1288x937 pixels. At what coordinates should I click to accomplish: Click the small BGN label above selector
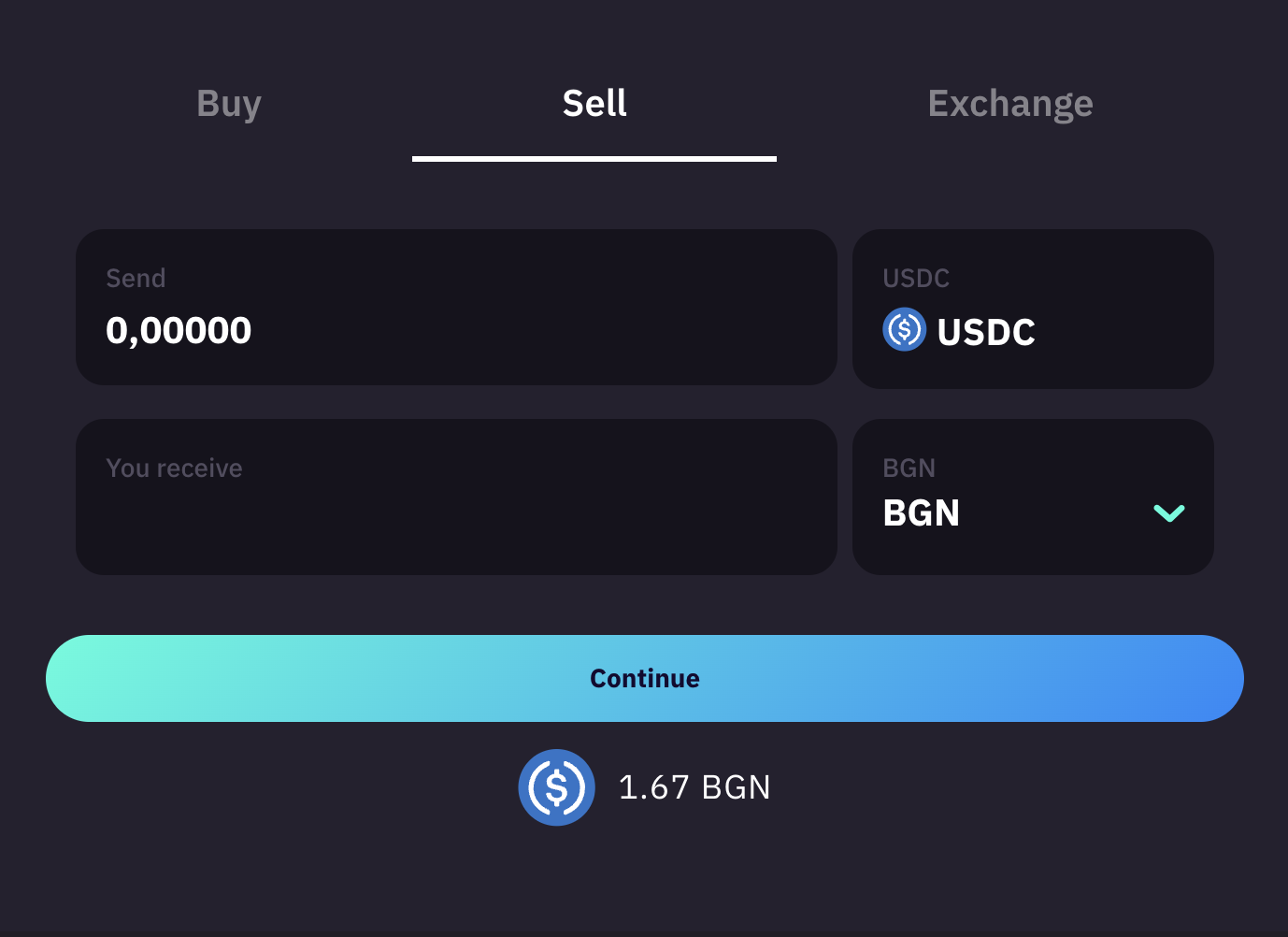coord(909,468)
